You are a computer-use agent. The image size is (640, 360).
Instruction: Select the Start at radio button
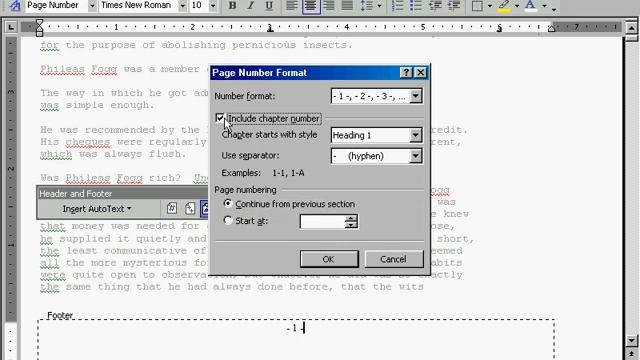click(x=228, y=221)
